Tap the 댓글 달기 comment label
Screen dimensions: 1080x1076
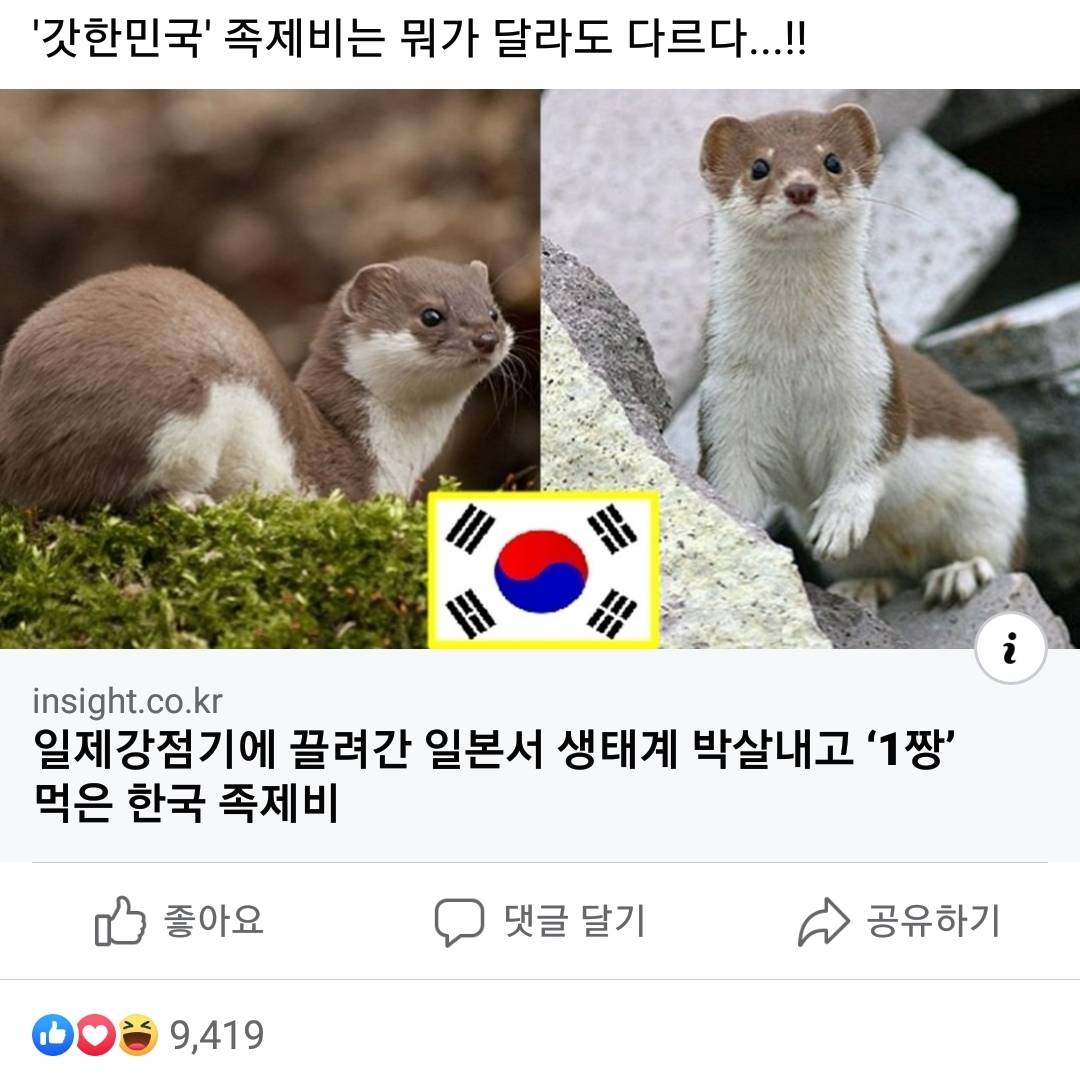575,921
